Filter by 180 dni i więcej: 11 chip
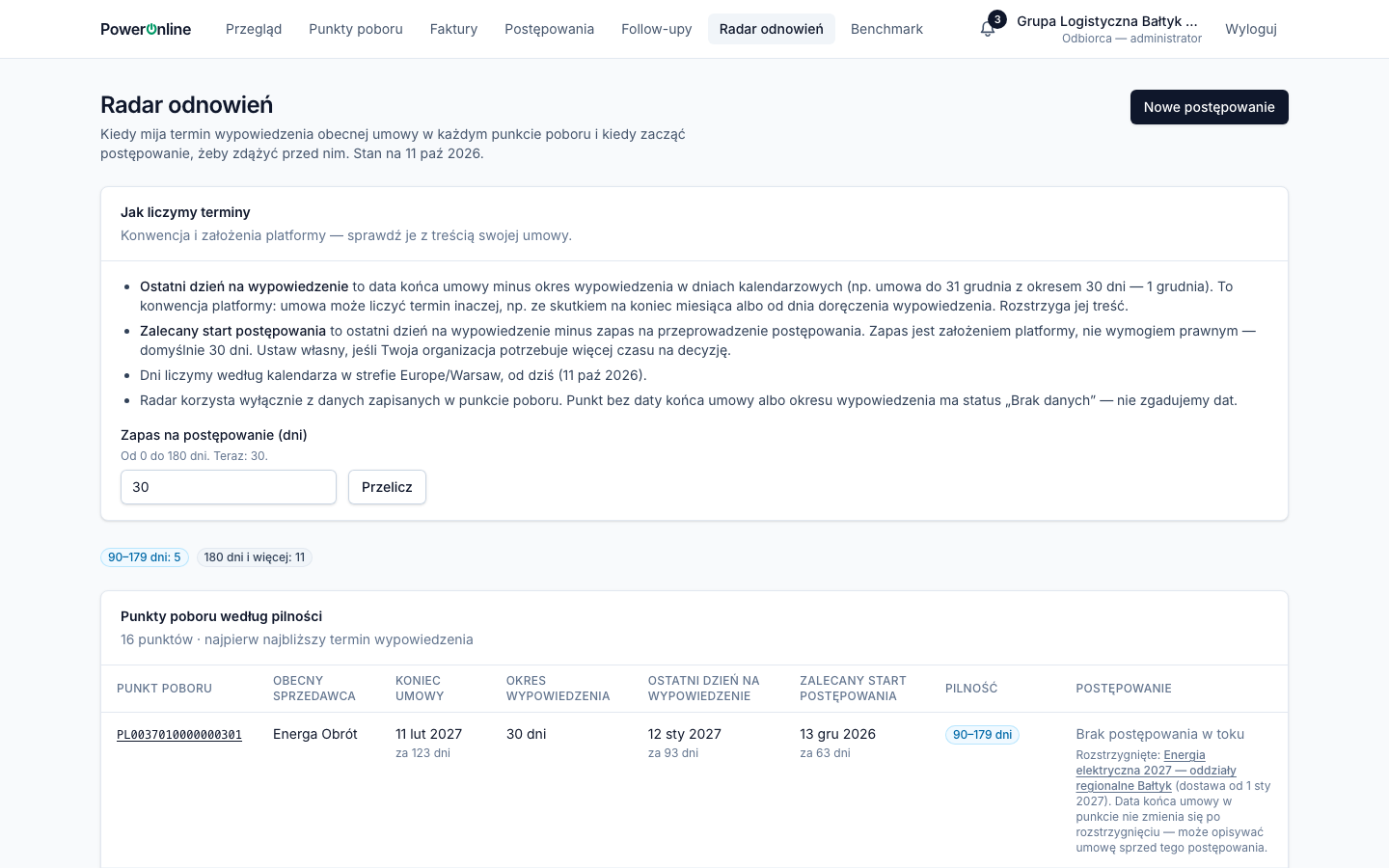This screenshot has width=1389, height=868. click(x=255, y=557)
